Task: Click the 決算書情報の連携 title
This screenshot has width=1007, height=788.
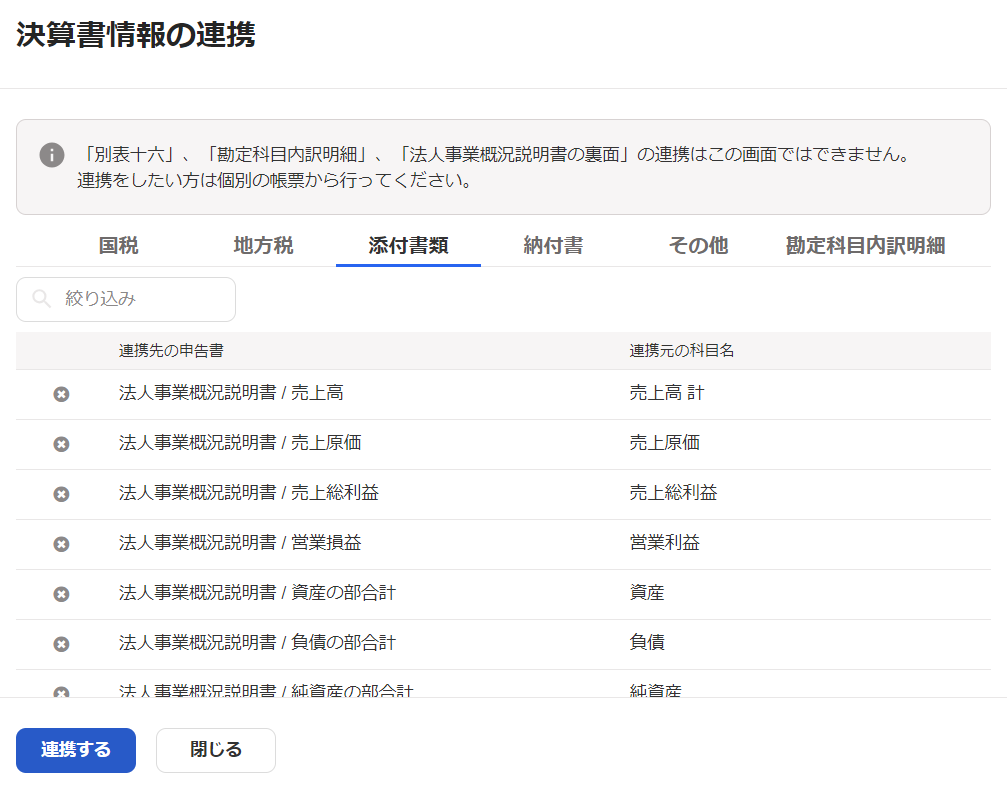Action: pos(136,35)
